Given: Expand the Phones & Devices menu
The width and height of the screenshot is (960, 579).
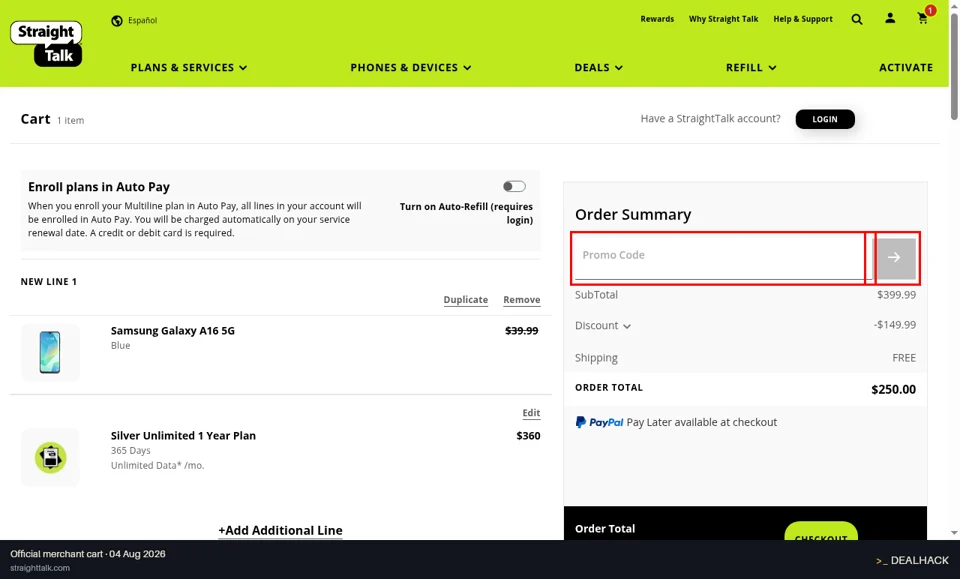Looking at the screenshot, I should click(410, 67).
